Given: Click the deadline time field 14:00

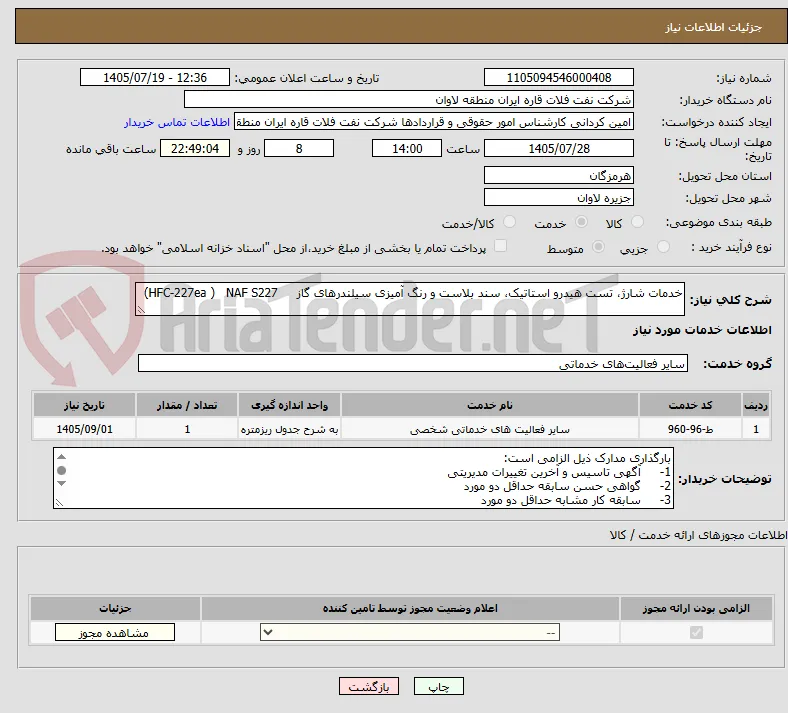Looking at the screenshot, I should point(407,149).
